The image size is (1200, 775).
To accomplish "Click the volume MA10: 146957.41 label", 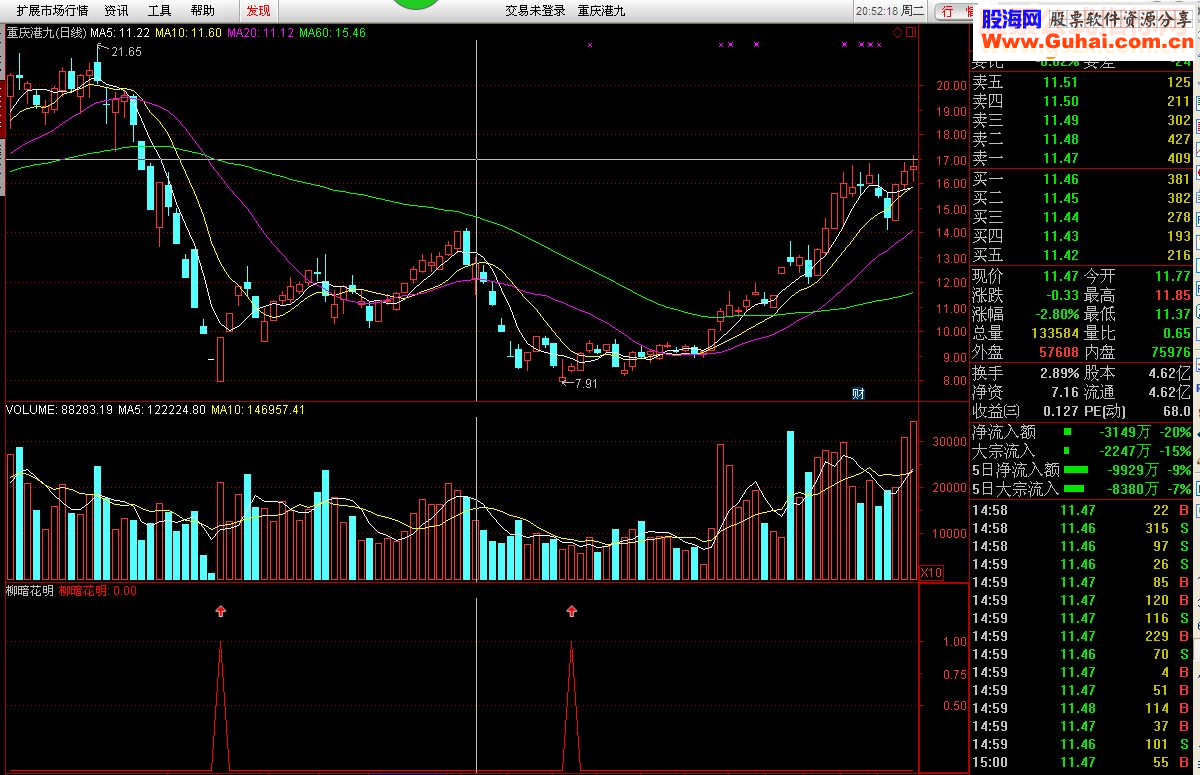I will click(x=258, y=409).
